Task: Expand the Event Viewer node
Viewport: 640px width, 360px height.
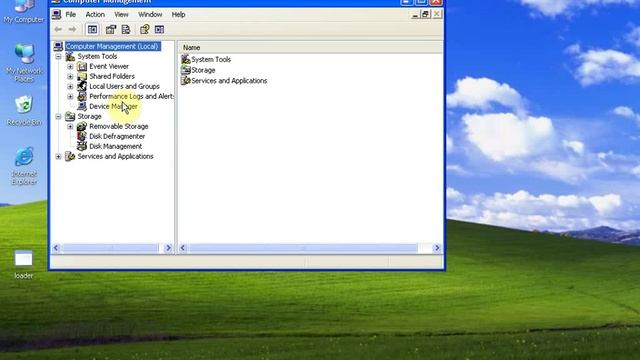Action: [70, 66]
